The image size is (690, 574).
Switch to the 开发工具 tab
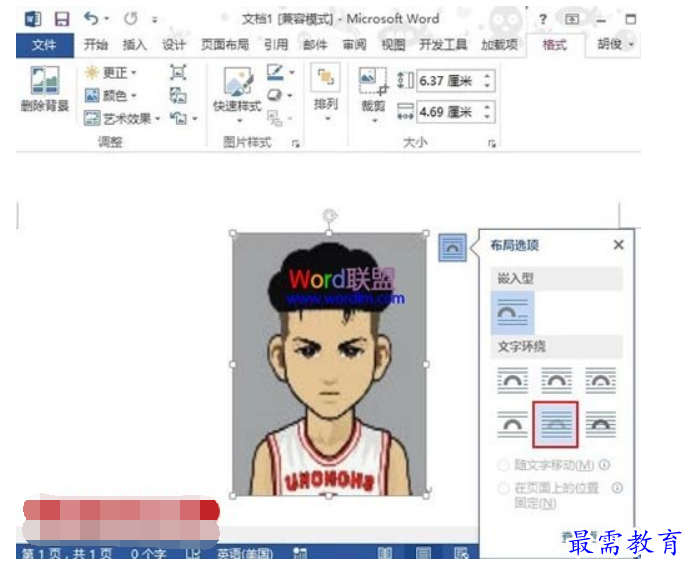click(443, 44)
